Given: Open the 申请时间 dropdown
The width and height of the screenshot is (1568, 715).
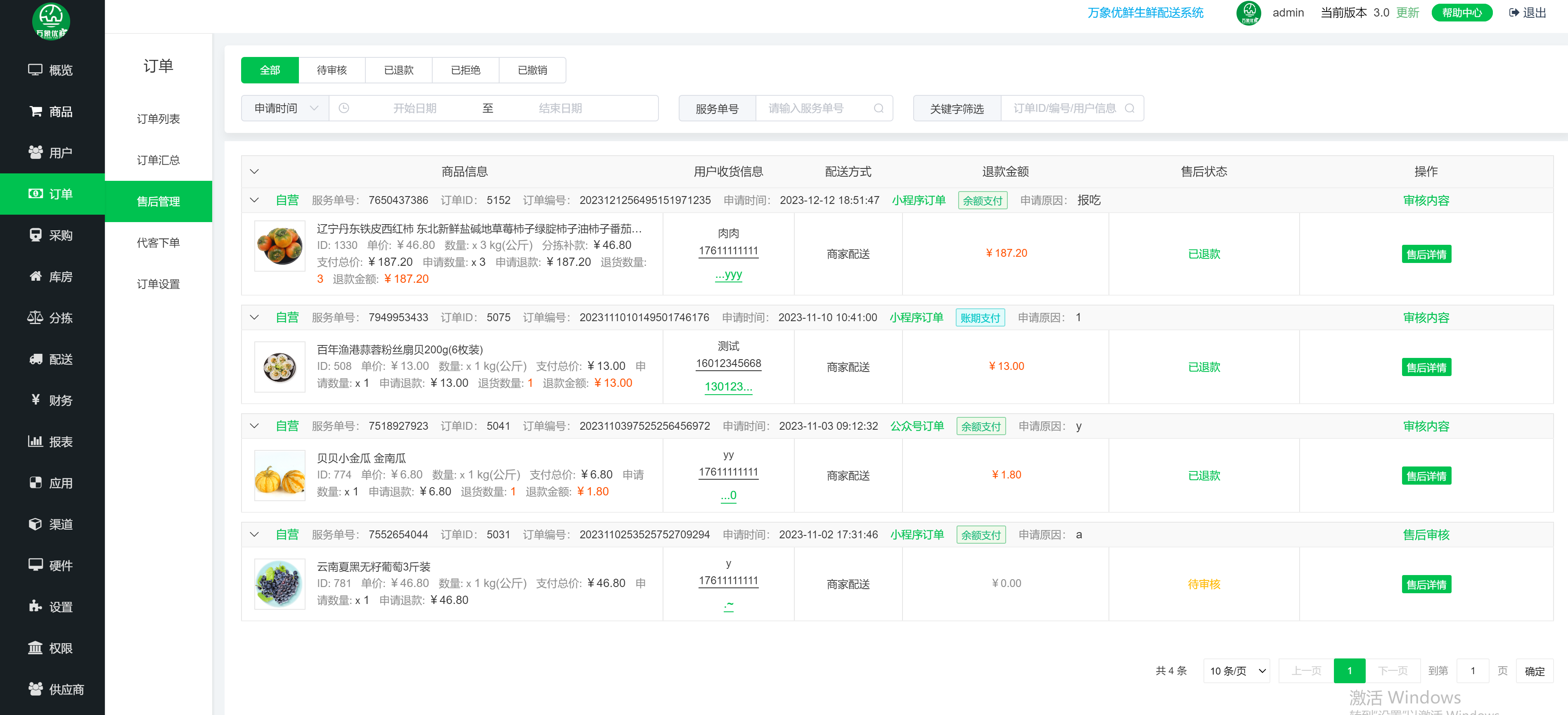Looking at the screenshot, I should coord(285,108).
